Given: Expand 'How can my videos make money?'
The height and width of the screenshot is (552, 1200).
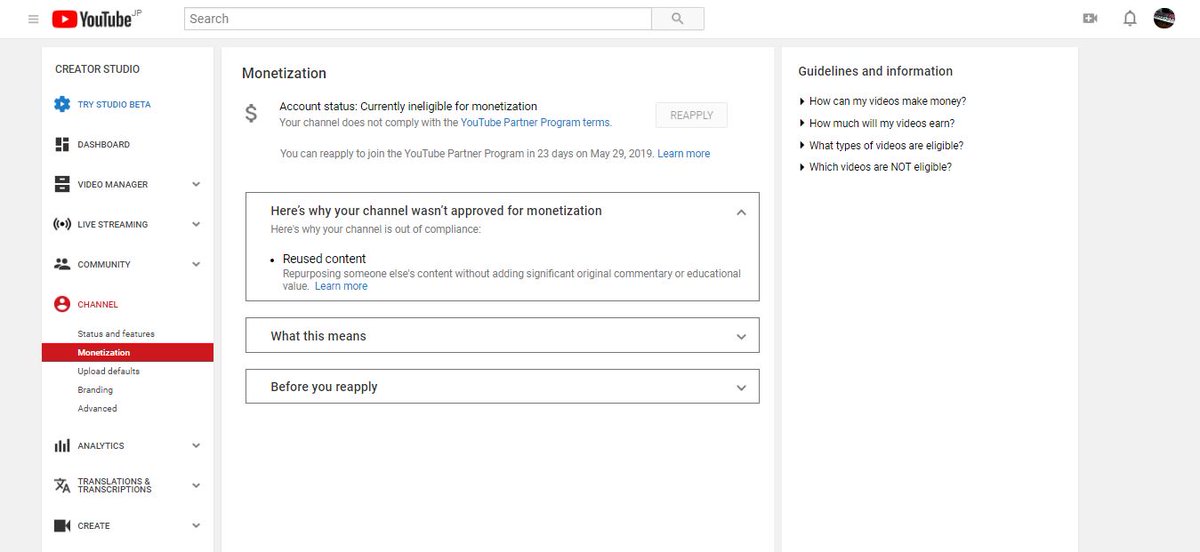Looking at the screenshot, I should 883,101.
